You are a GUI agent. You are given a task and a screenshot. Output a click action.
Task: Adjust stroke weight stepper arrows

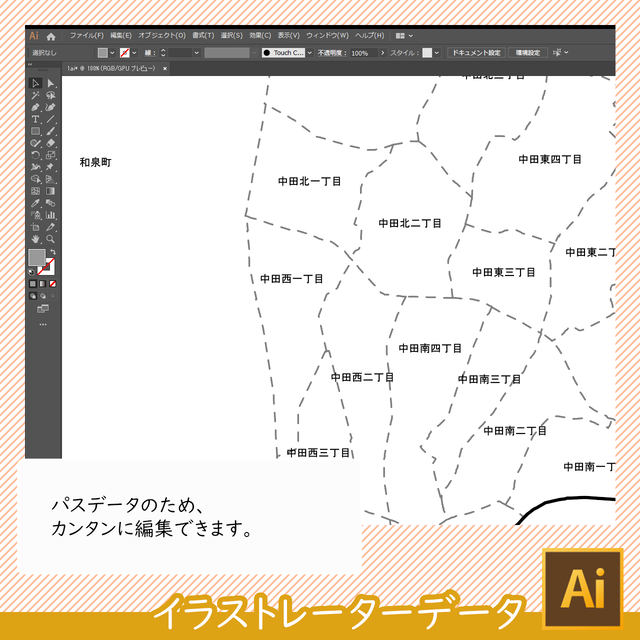163,53
